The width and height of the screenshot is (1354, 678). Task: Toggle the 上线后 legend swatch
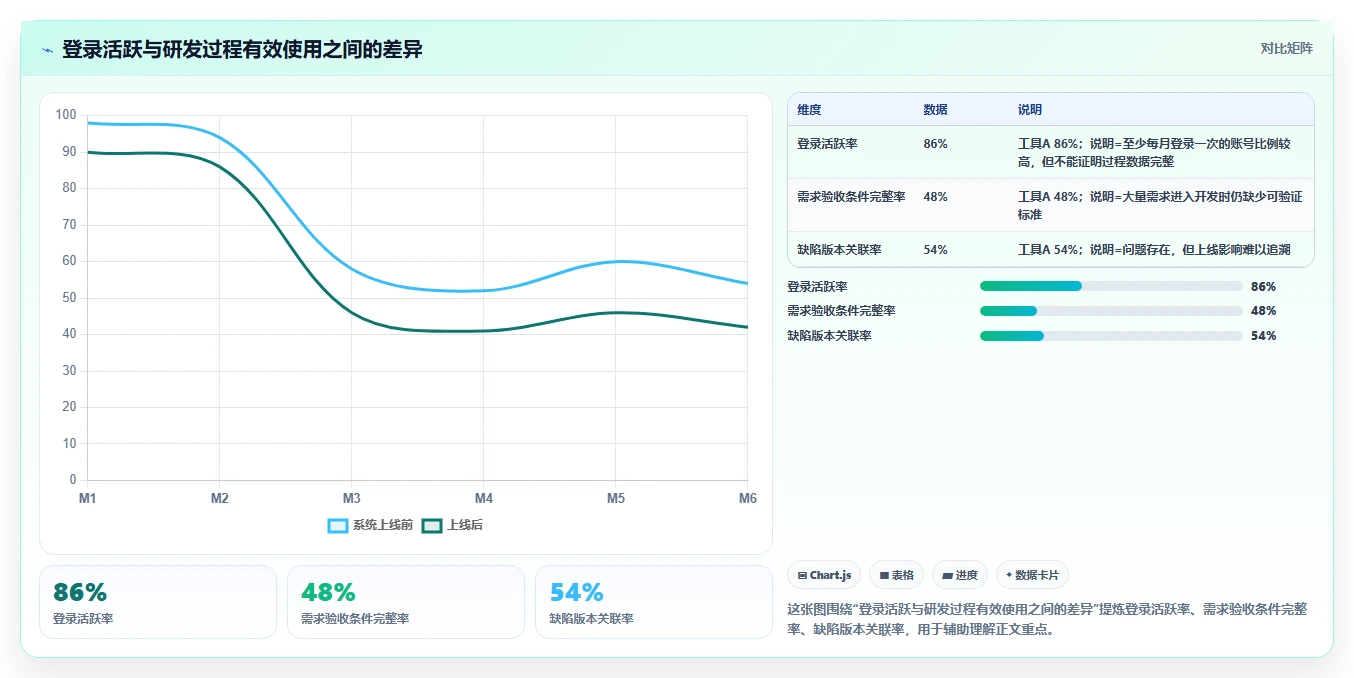(432, 525)
